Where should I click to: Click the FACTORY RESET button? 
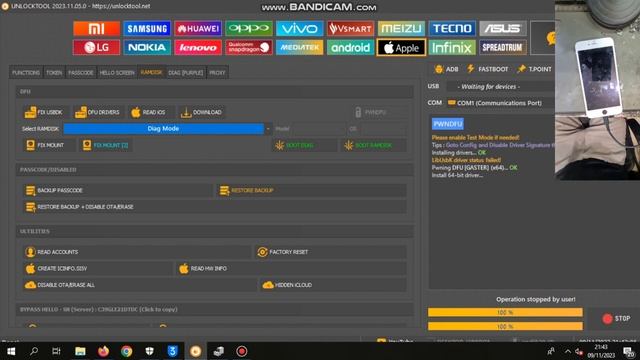(x=330, y=252)
